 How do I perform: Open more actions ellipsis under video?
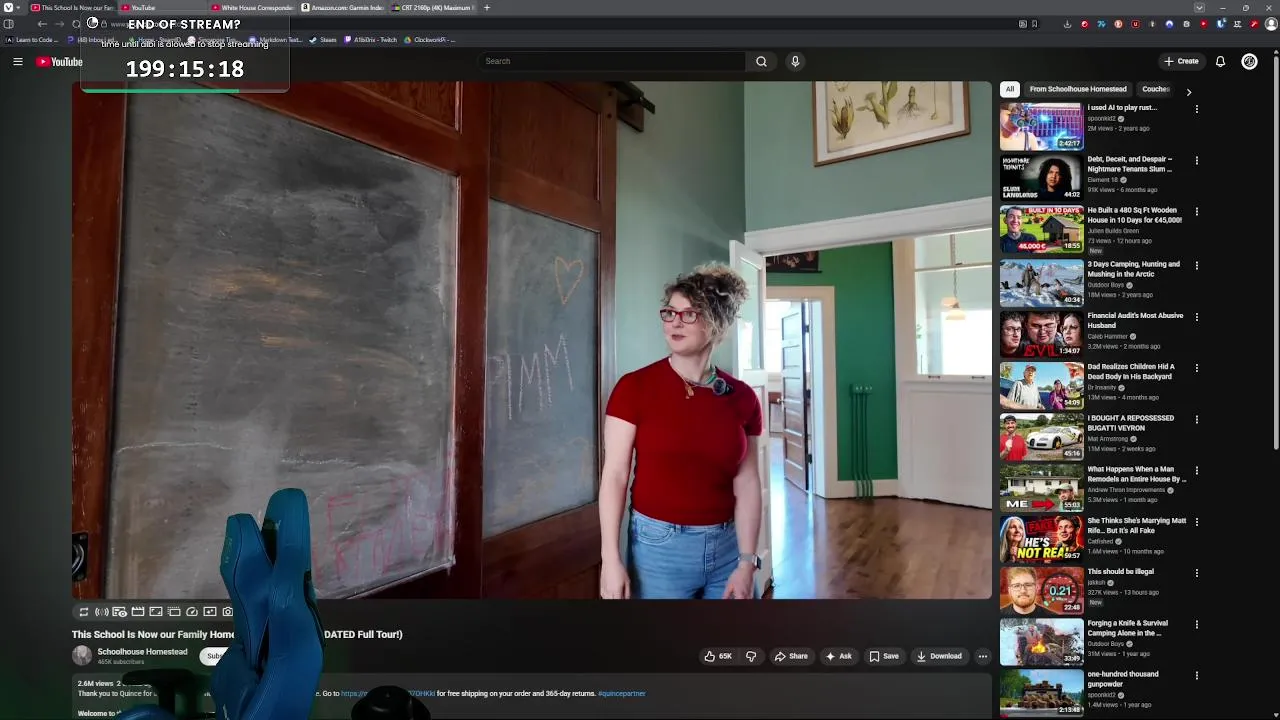click(x=983, y=656)
